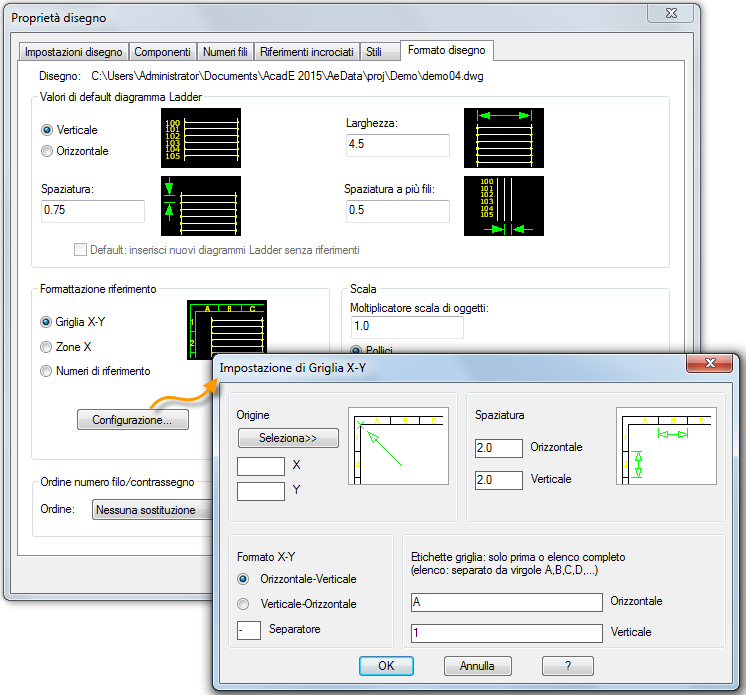The height and width of the screenshot is (695, 746).
Task: Click the Larghezza width preview image
Action: pos(504,138)
